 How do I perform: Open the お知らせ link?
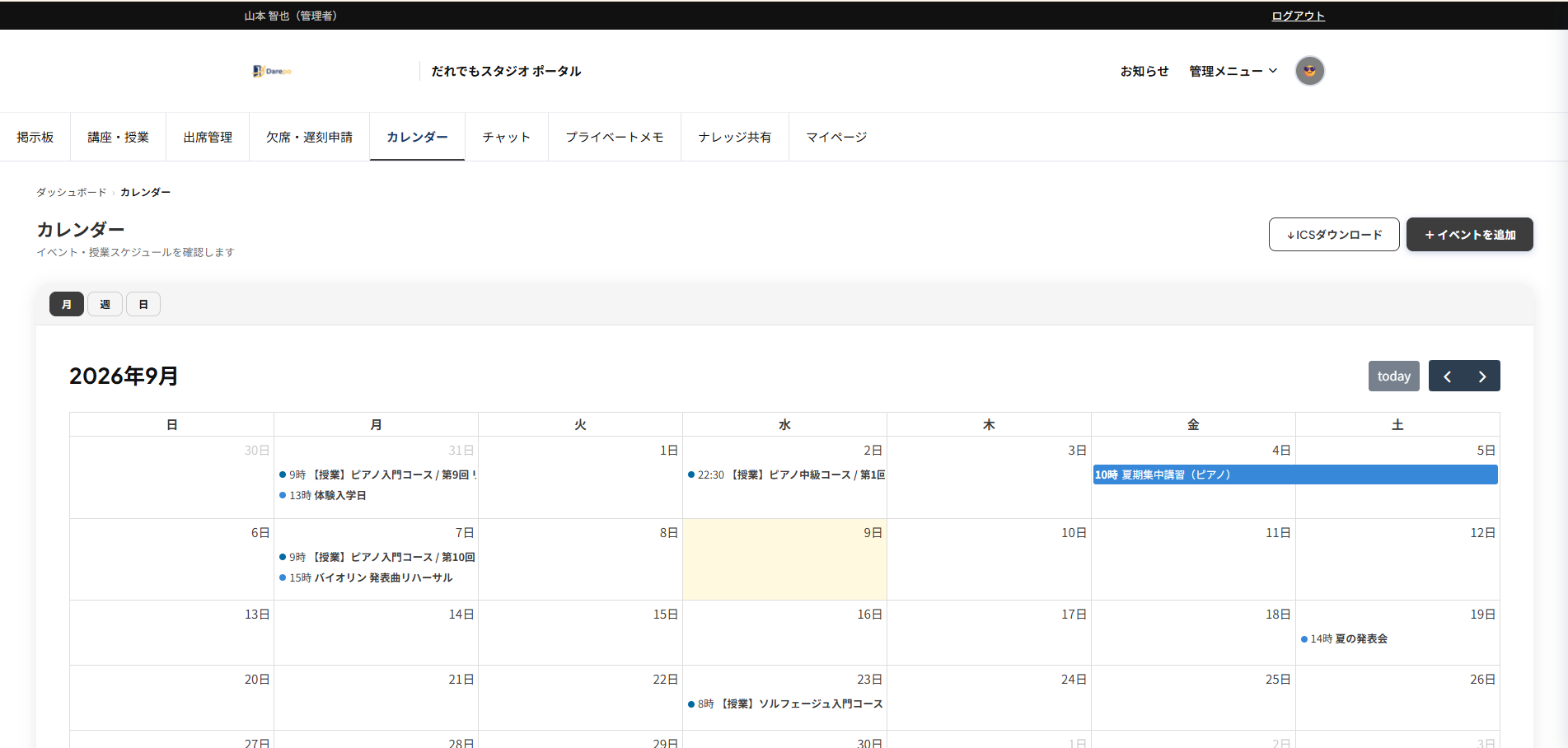coord(1144,71)
